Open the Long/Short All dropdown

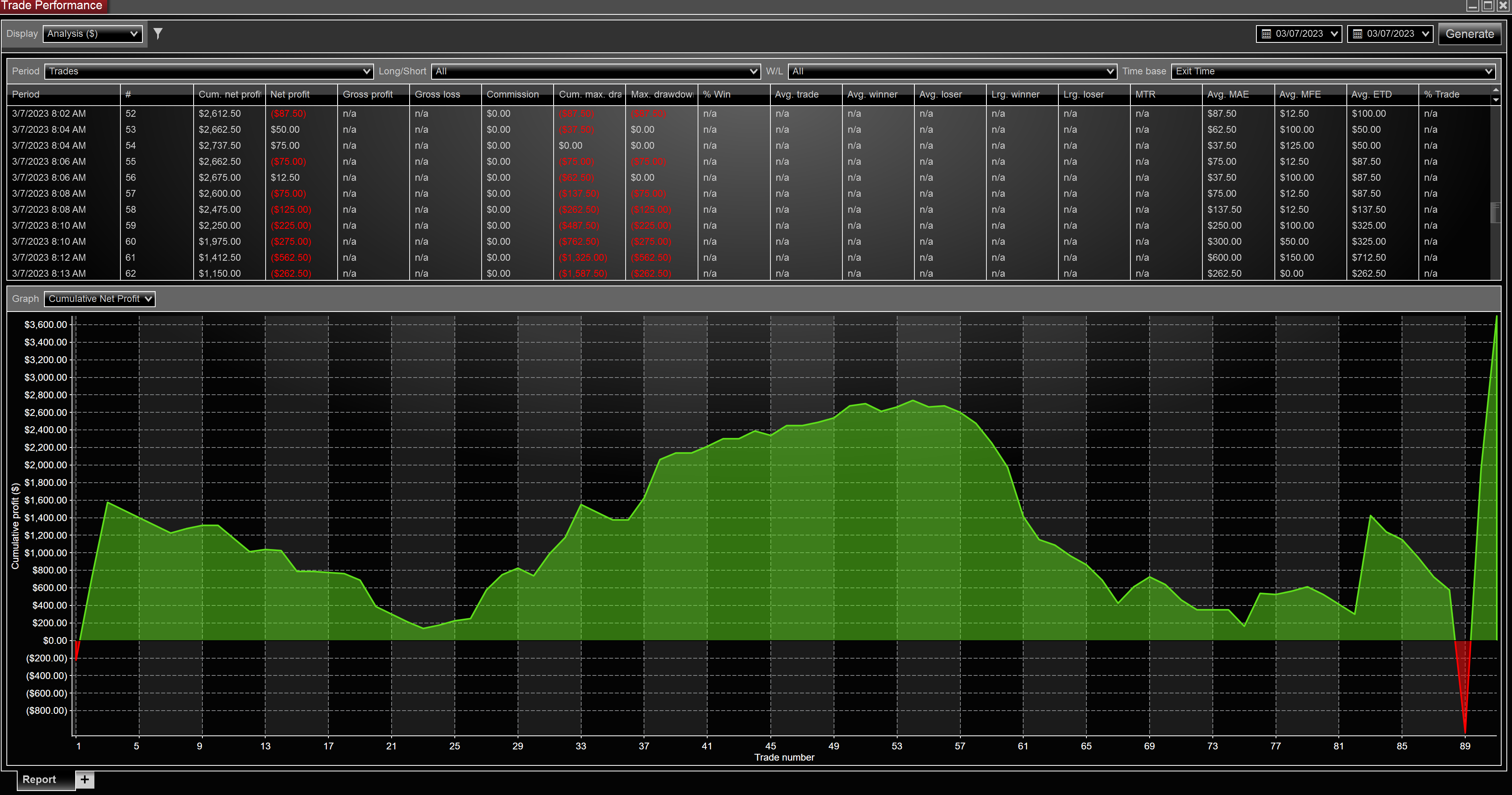(596, 71)
